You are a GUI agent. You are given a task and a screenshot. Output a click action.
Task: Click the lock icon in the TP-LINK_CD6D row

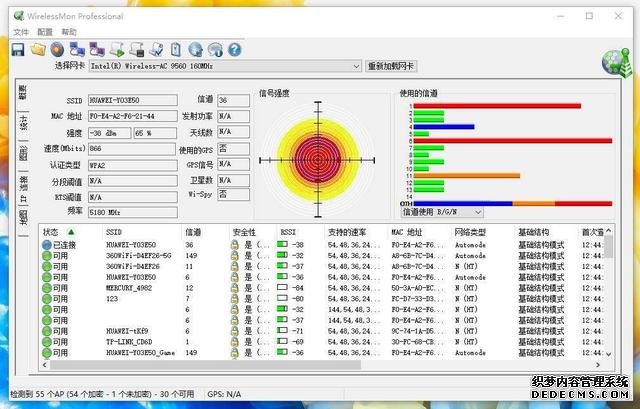click(x=235, y=342)
